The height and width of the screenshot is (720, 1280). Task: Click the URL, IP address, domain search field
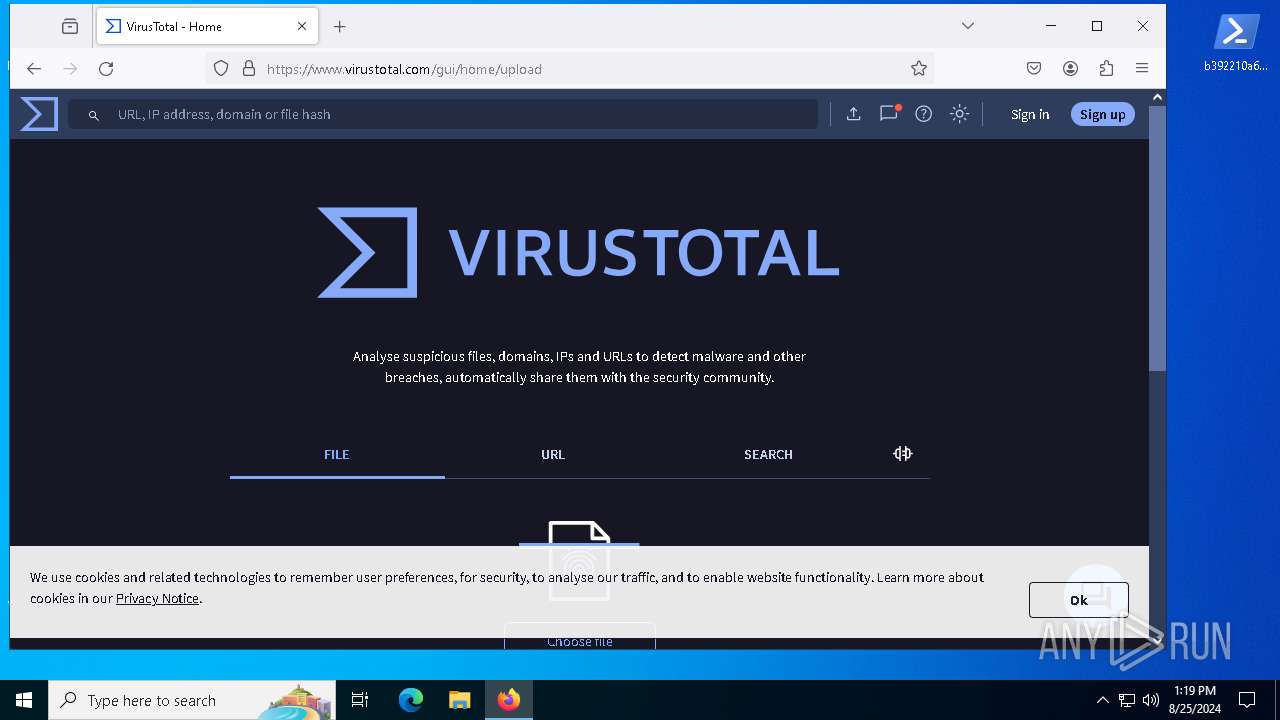pyautogui.click(x=443, y=114)
